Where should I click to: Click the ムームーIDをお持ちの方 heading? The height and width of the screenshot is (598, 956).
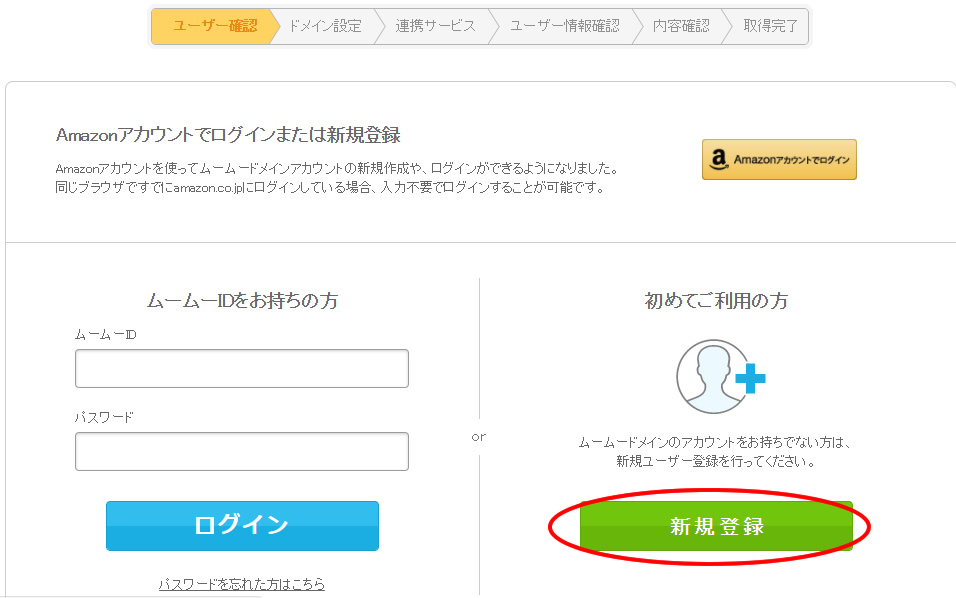click(x=242, y=300)
